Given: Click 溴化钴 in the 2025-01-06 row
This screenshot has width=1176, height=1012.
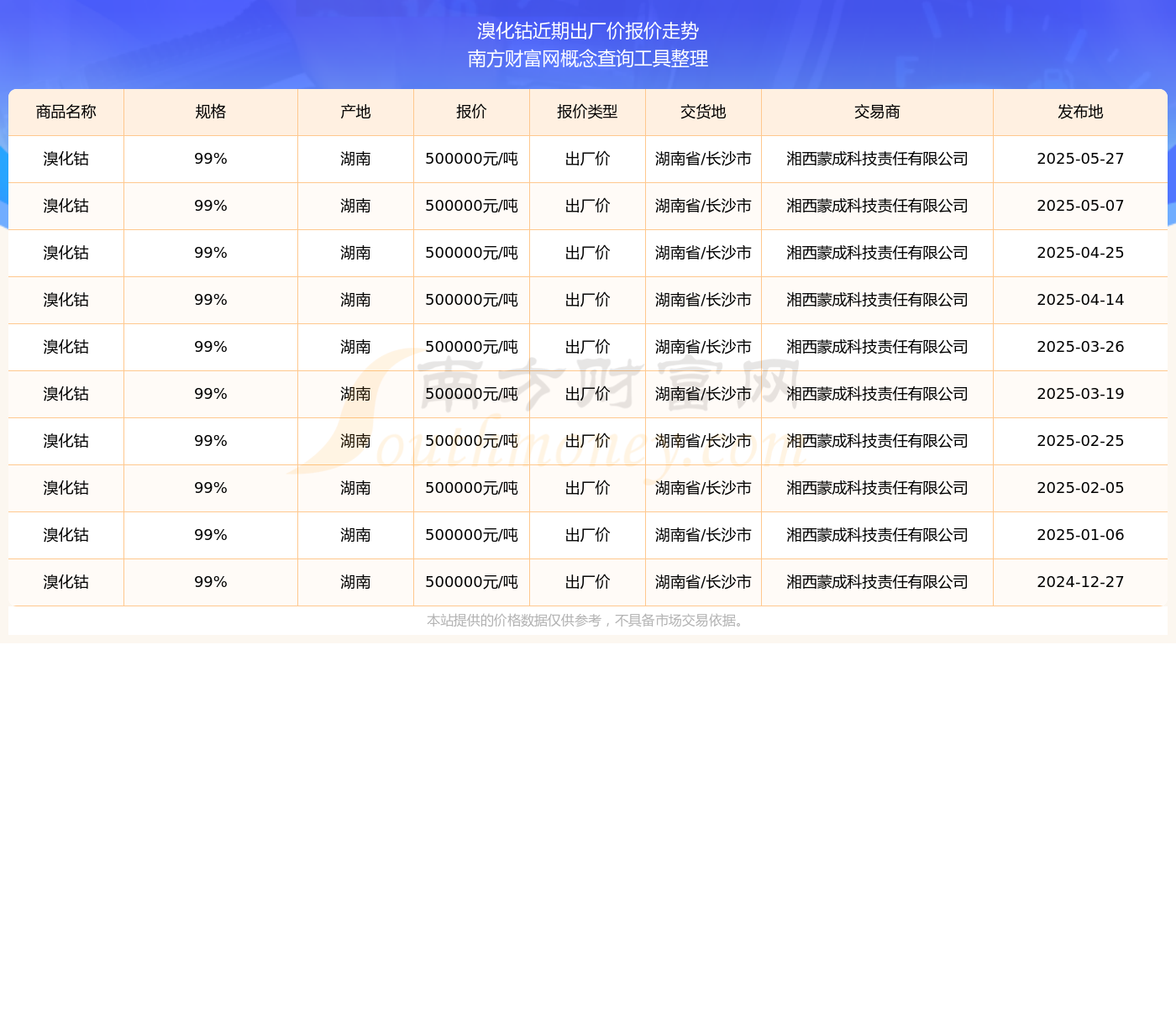Looking at the screenshot, I should pos(66,535).
